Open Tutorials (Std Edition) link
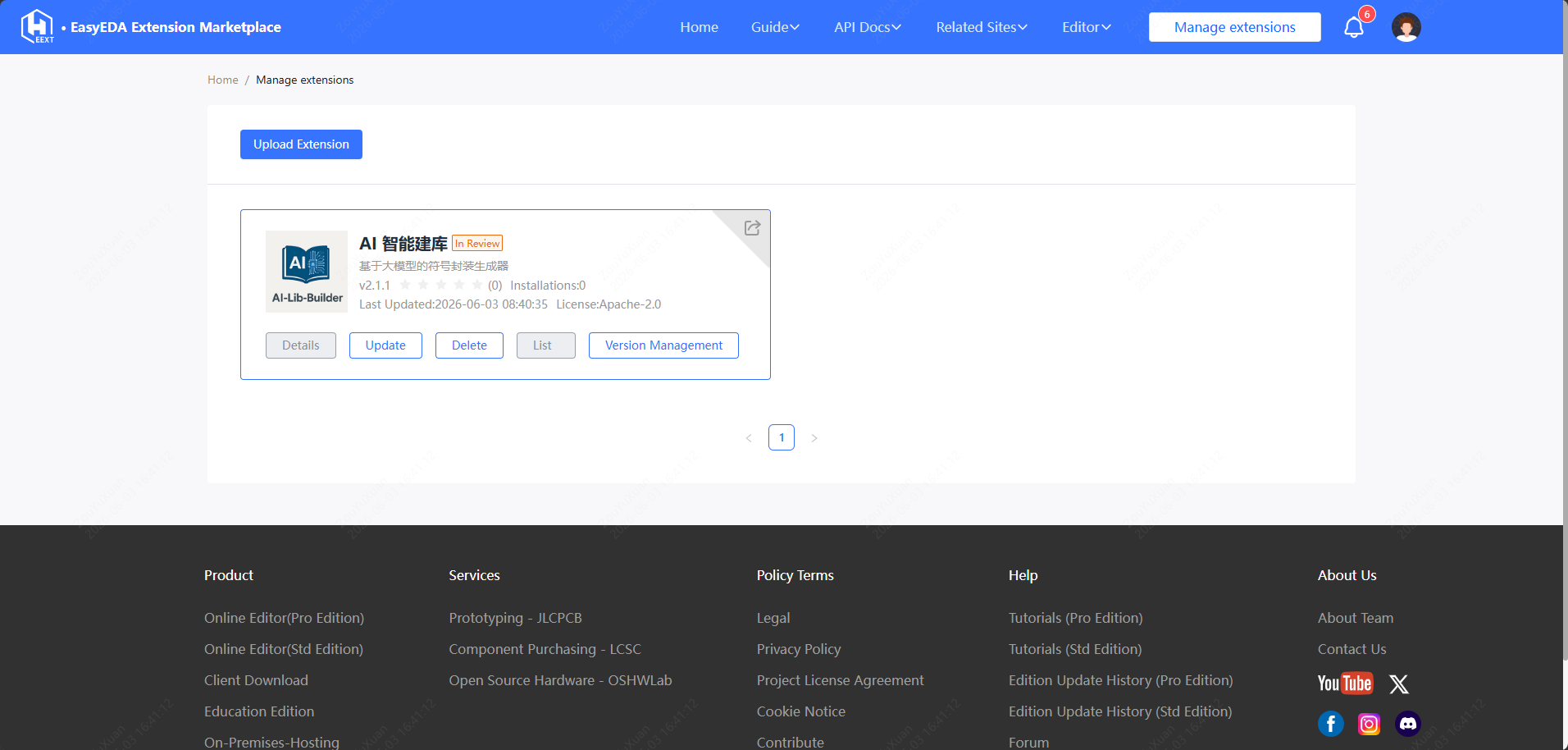Image resolution: width=1568 pixels, height=750 pixels. pyautogui.click(x=1075, y=649)
